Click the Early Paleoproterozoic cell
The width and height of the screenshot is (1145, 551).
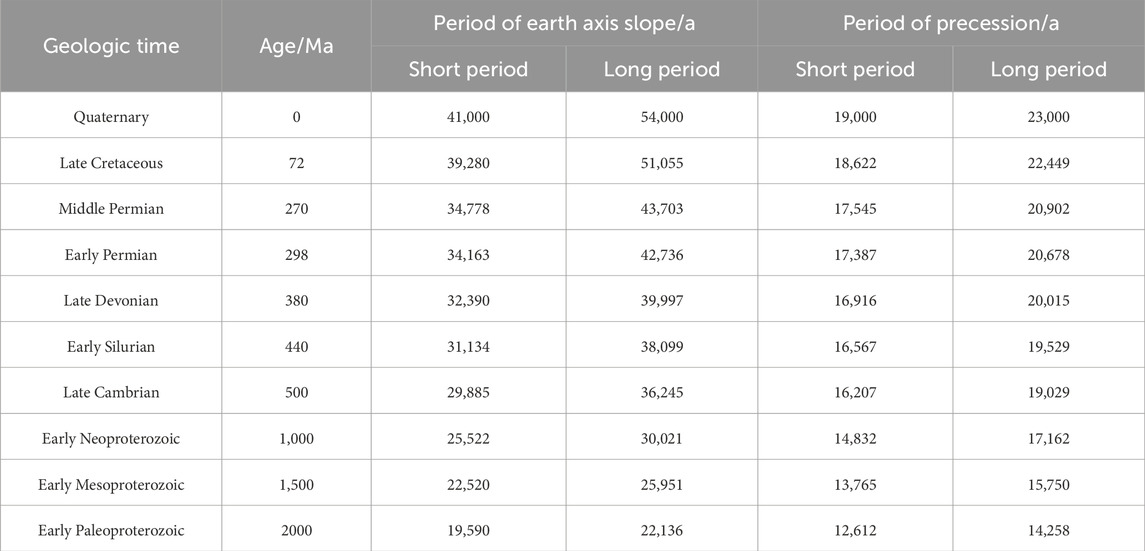111,531
